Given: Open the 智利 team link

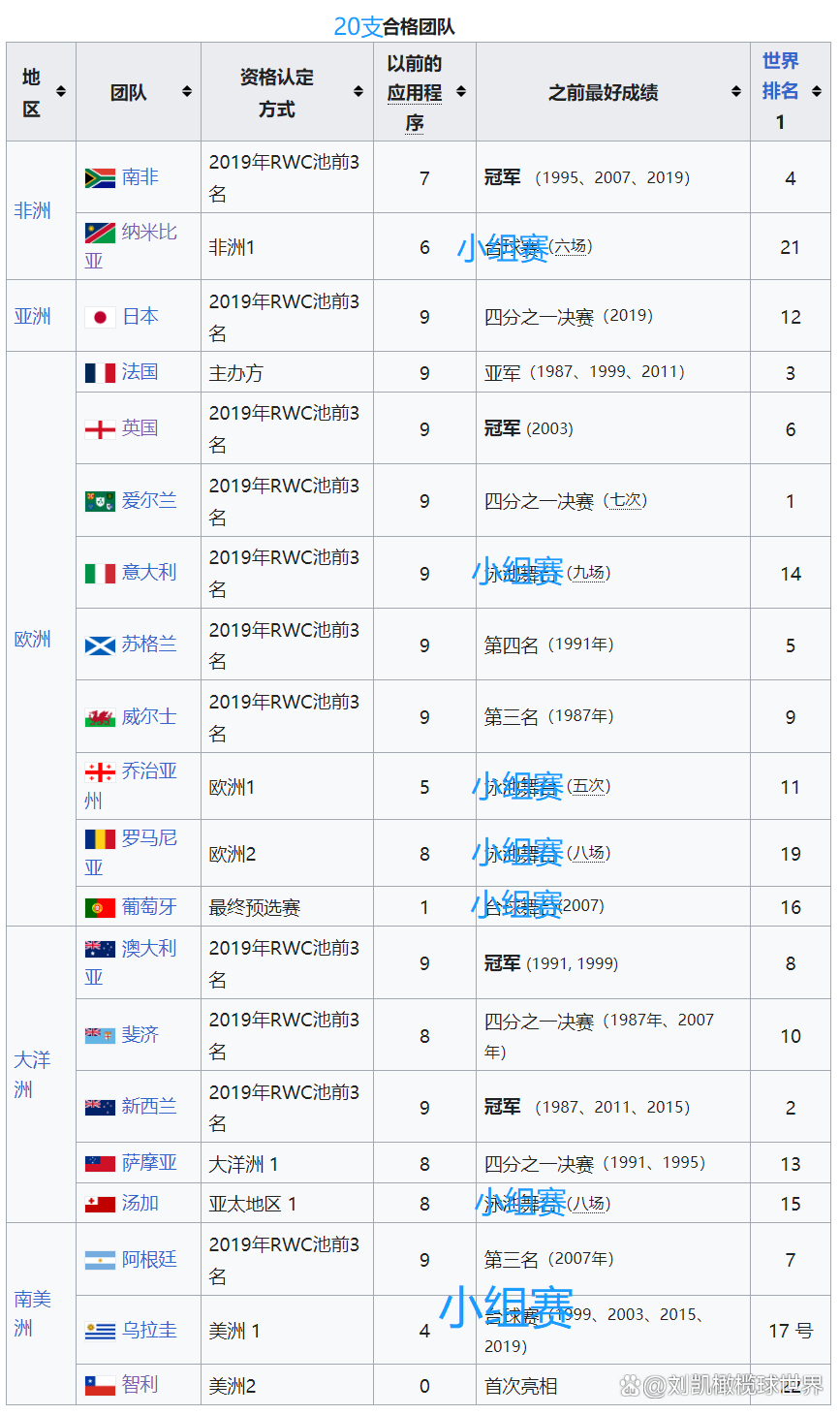Looking at the screenshot, I should coord(140,1384).
